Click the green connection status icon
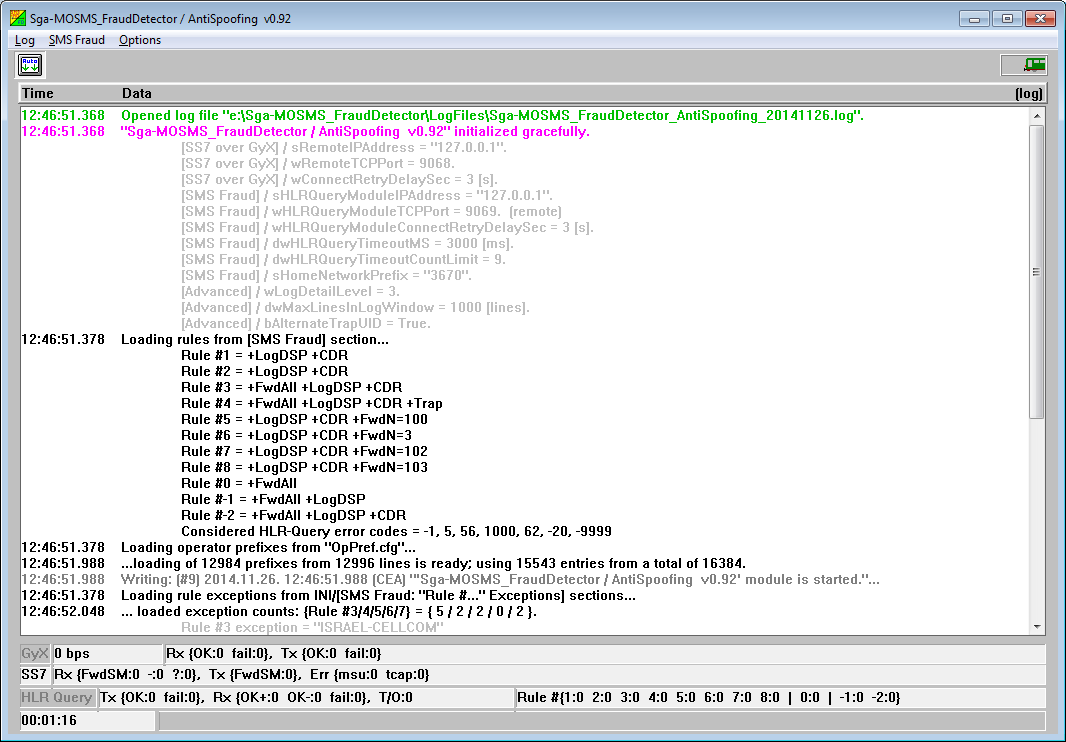Image resolution: width=1066 pixels, height=742 pixels. click(x=1034, y=65)
